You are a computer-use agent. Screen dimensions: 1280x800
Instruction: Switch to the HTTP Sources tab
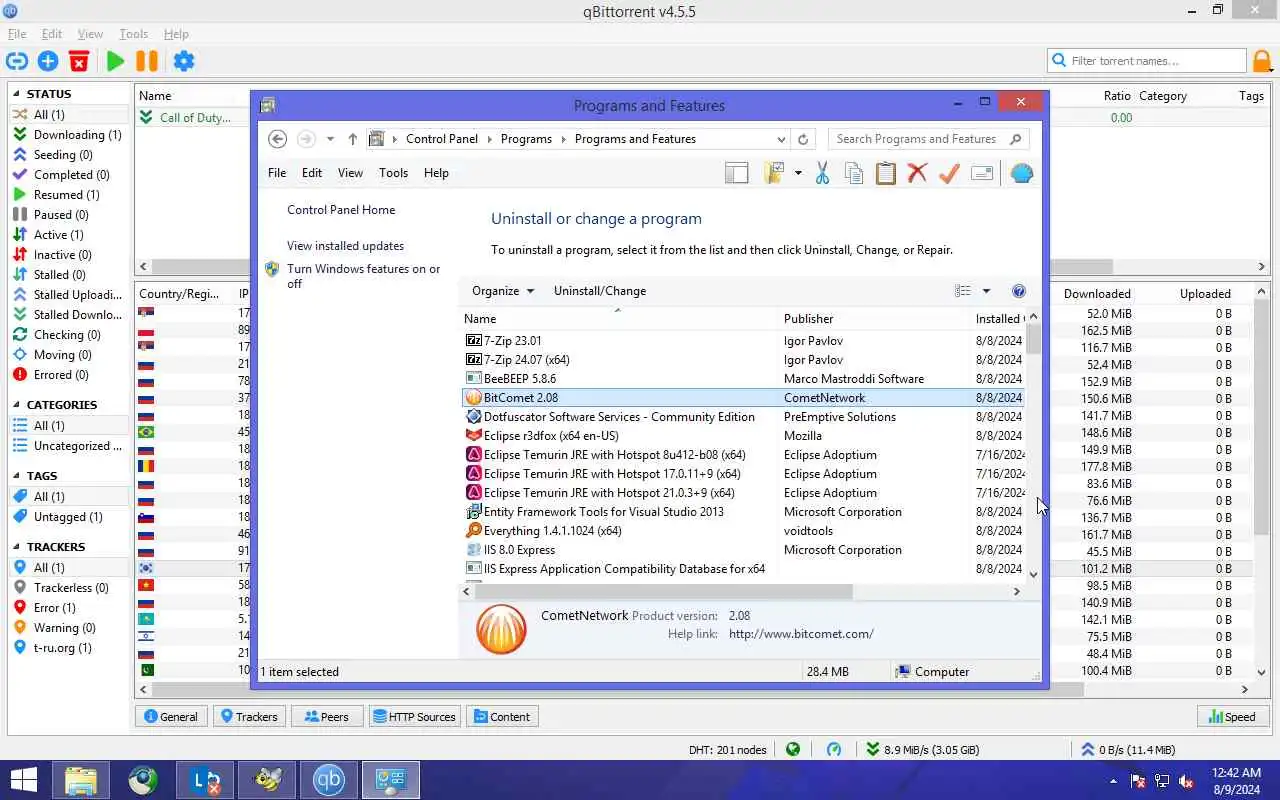point(413,716)
